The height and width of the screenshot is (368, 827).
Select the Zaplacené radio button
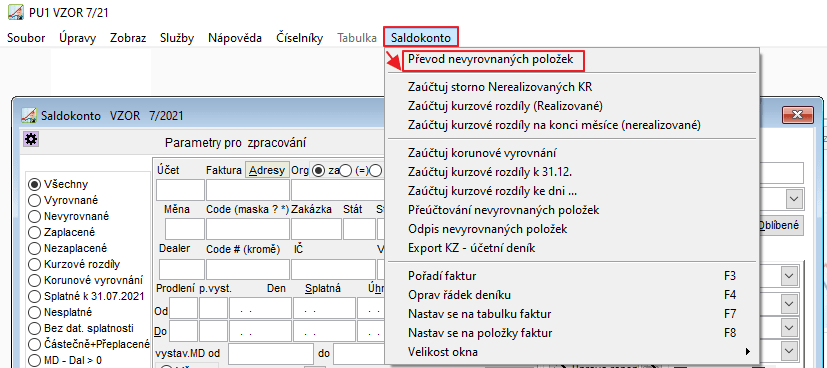[34, 232]
